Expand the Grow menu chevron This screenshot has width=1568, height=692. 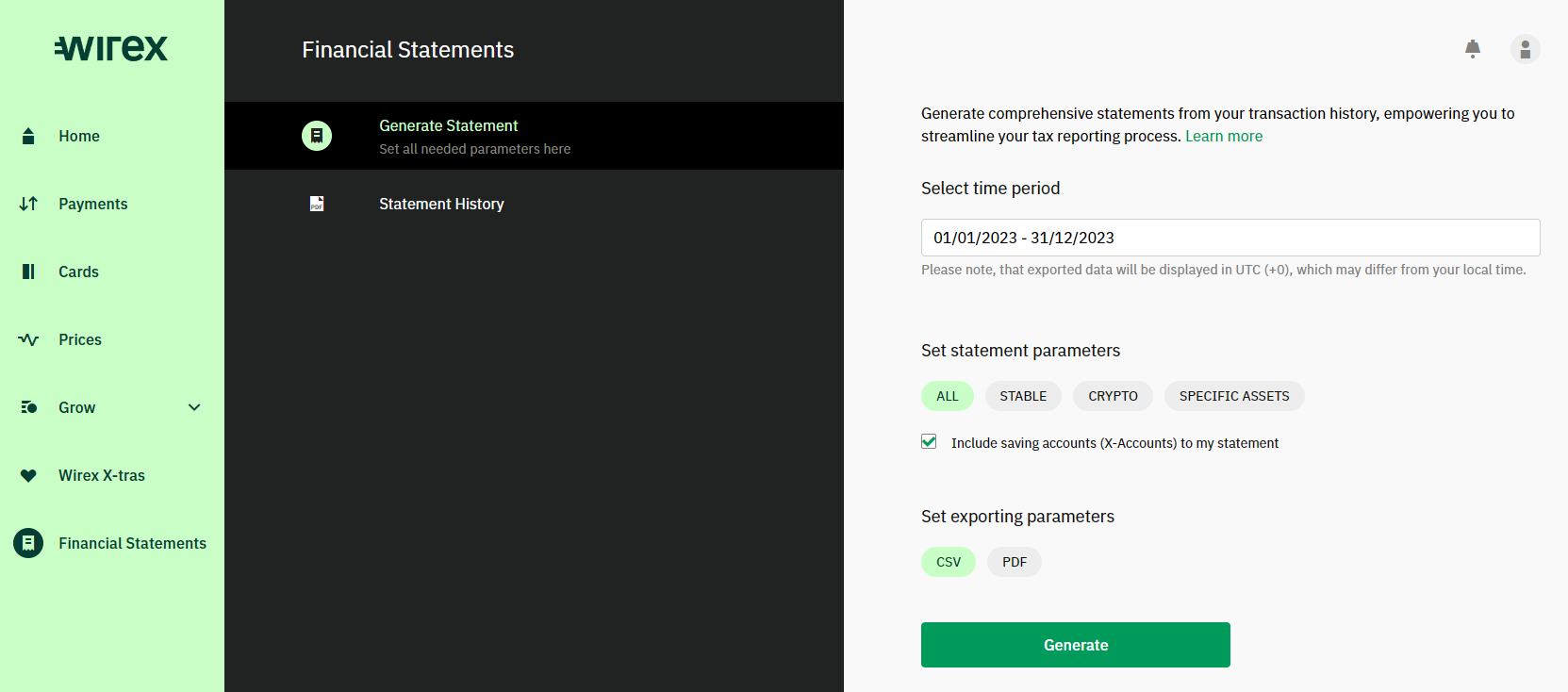click(x=194, y=407)
